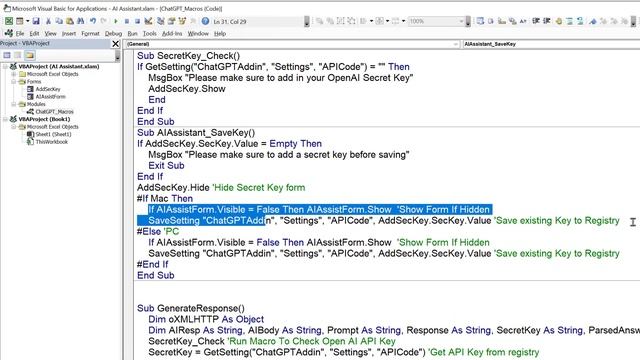Open the 100% zoom dropdown

(x=436, y=21)
